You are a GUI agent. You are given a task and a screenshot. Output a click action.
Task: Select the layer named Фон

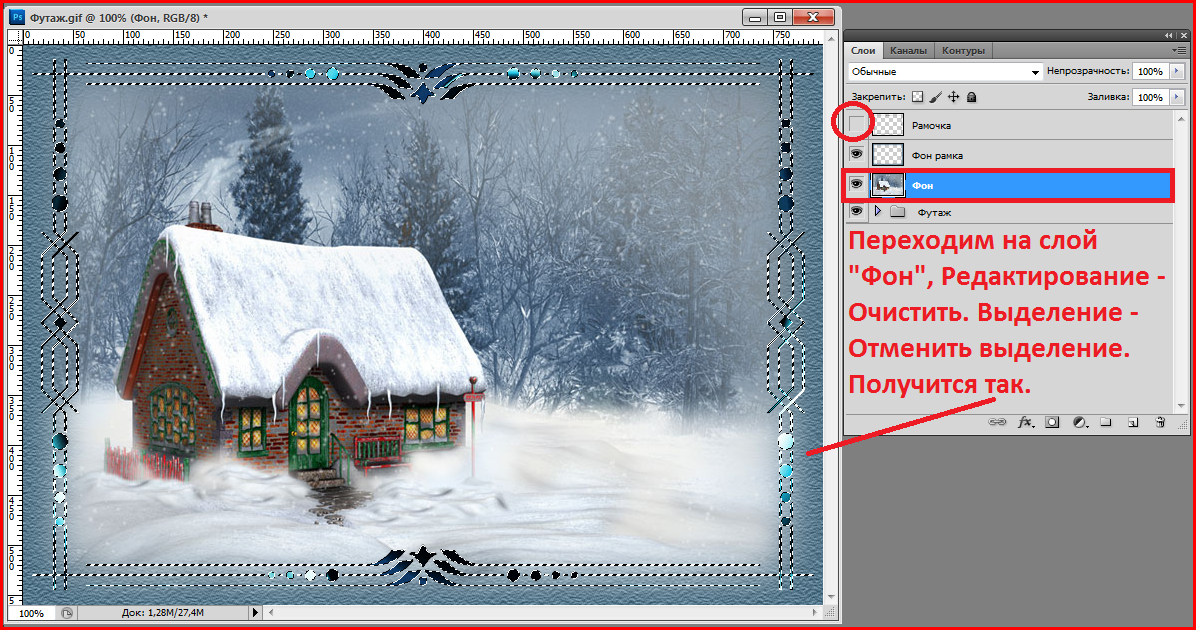[x=923, y=185]
